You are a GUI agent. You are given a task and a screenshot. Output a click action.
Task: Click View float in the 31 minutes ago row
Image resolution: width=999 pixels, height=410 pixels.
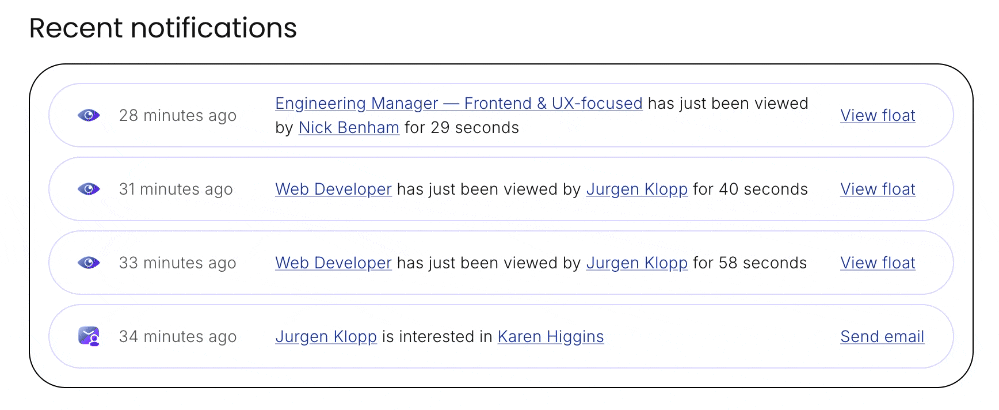coord(877,189)
